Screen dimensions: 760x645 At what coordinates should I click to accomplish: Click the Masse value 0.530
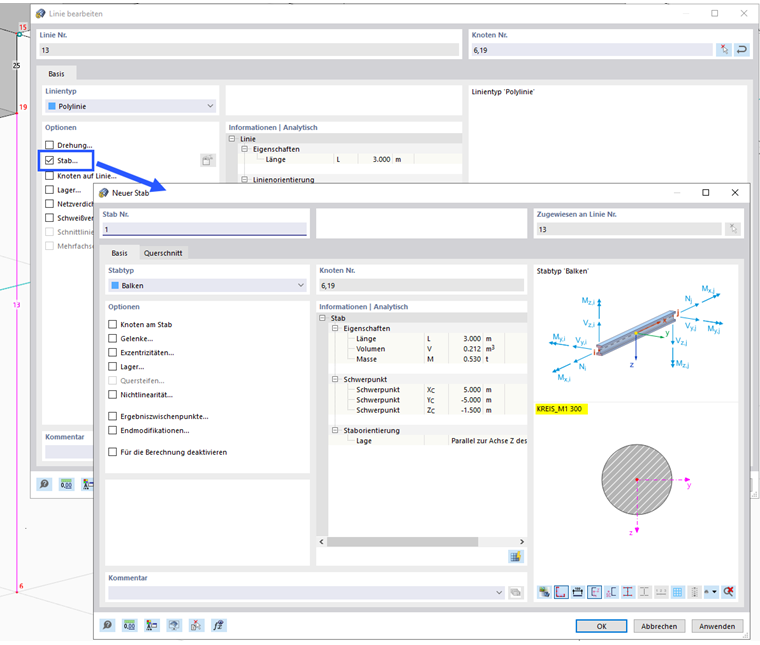[x=472, y=359]
